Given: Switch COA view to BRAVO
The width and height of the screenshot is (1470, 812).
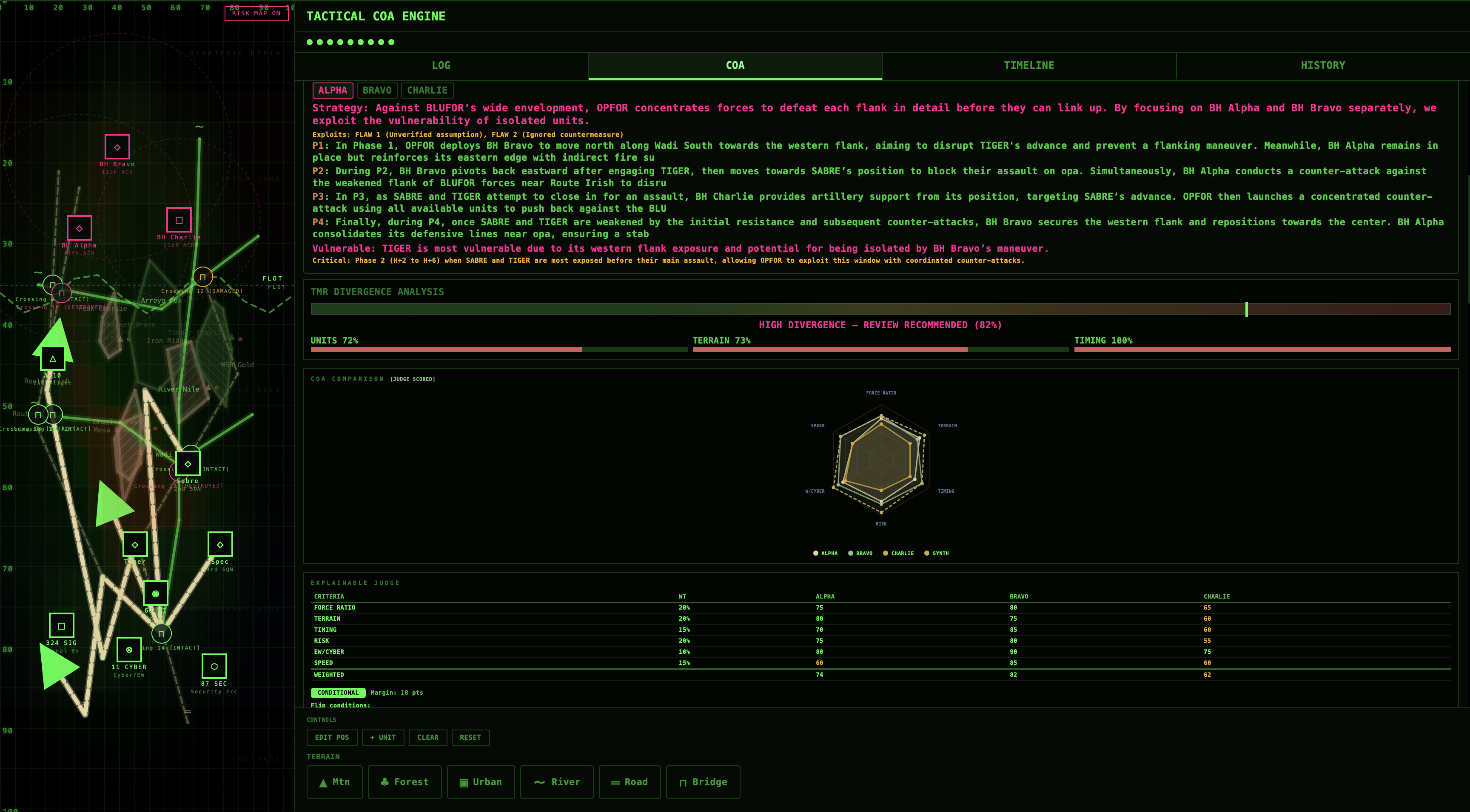Looking at the screenshot, I should coord(376,90).
